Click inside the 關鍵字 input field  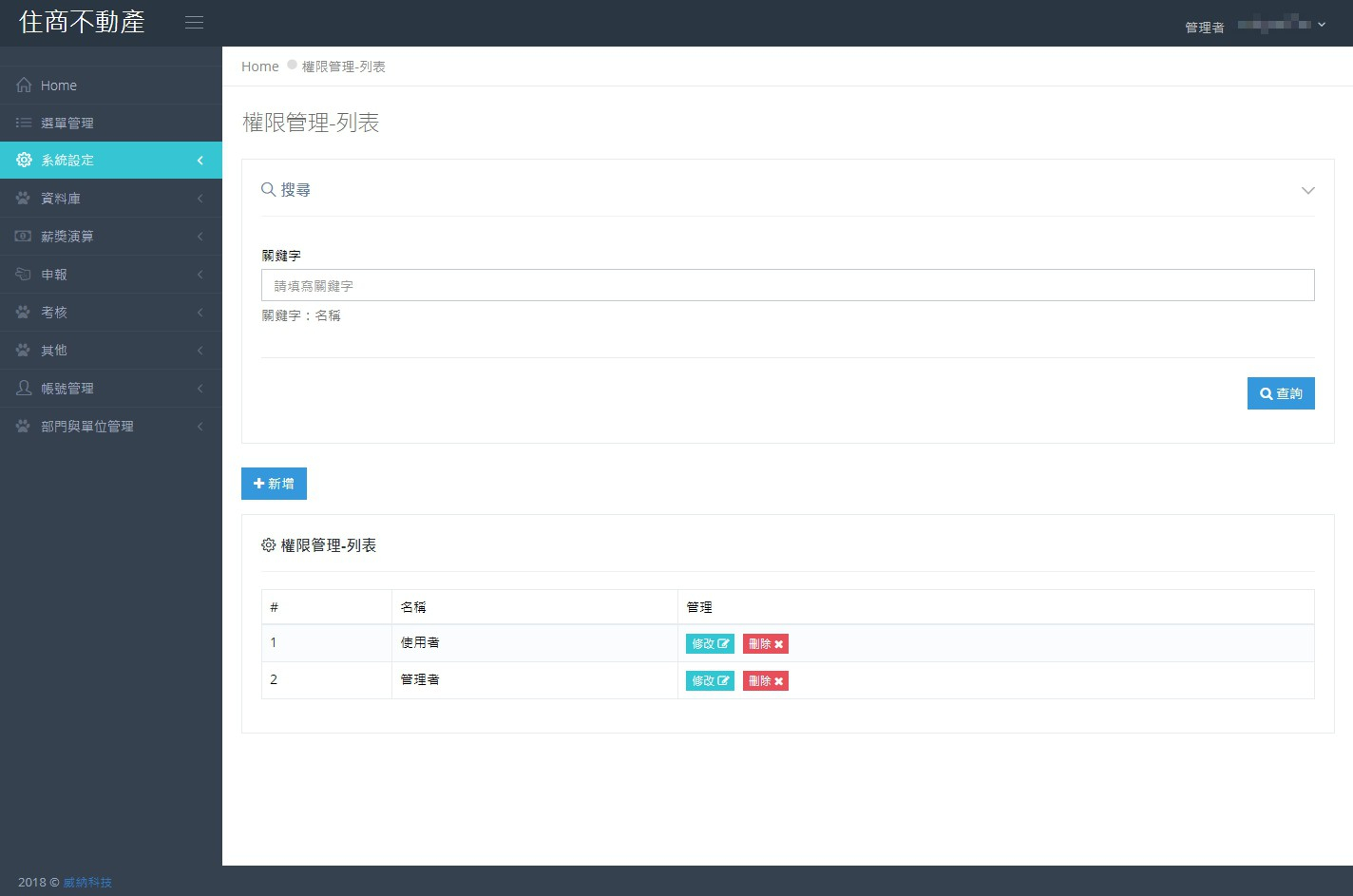787,285
